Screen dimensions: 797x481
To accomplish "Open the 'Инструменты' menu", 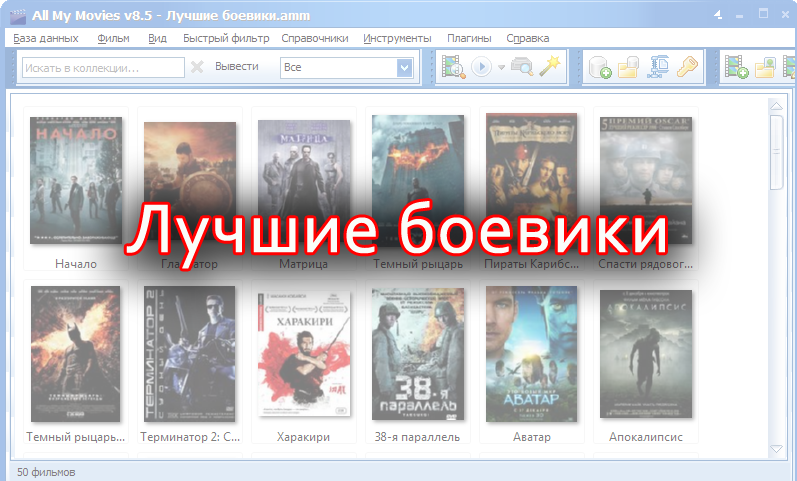I will pyautogui.click(x=397, y=38).
